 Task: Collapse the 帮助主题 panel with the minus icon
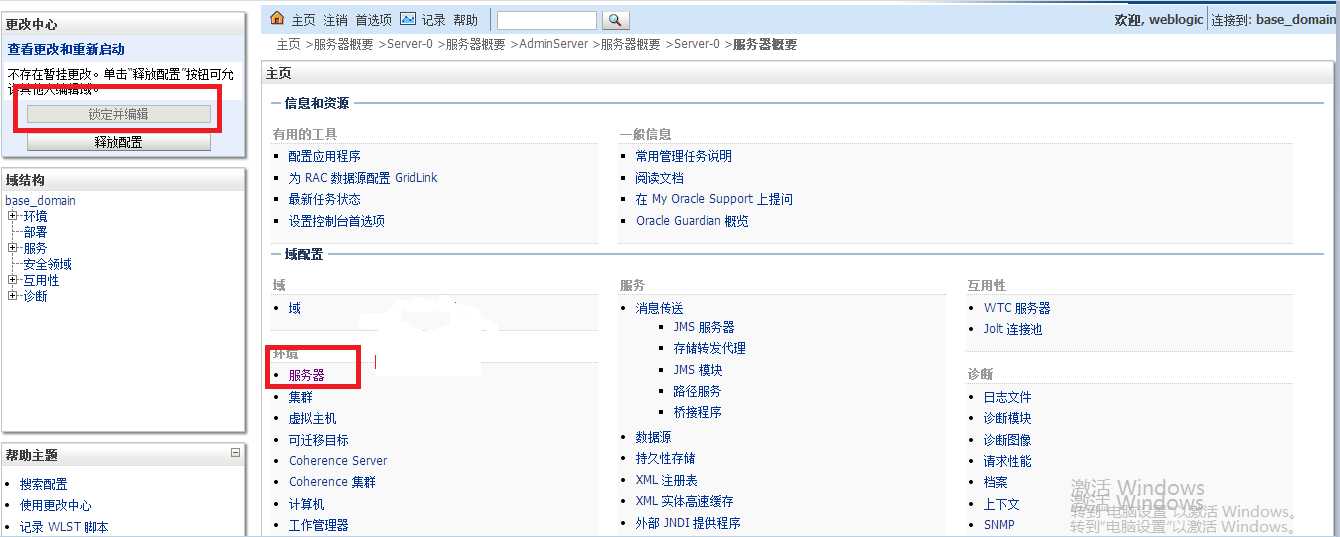point(235,453)
